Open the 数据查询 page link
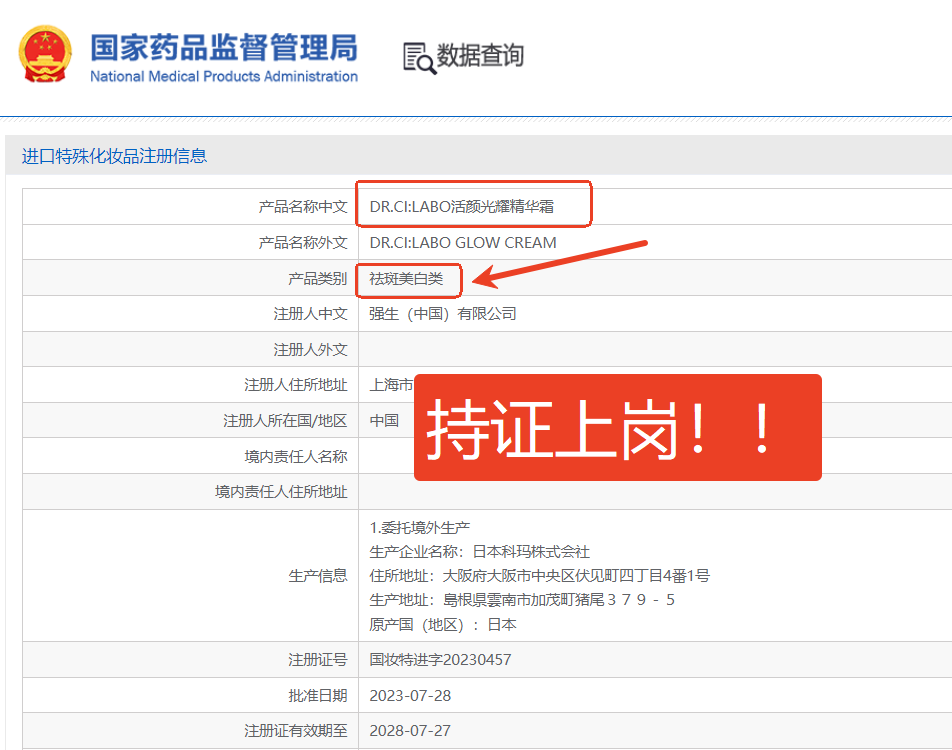Image resolution: width=952 pixels, height=750 pixels. click(480, 56)
